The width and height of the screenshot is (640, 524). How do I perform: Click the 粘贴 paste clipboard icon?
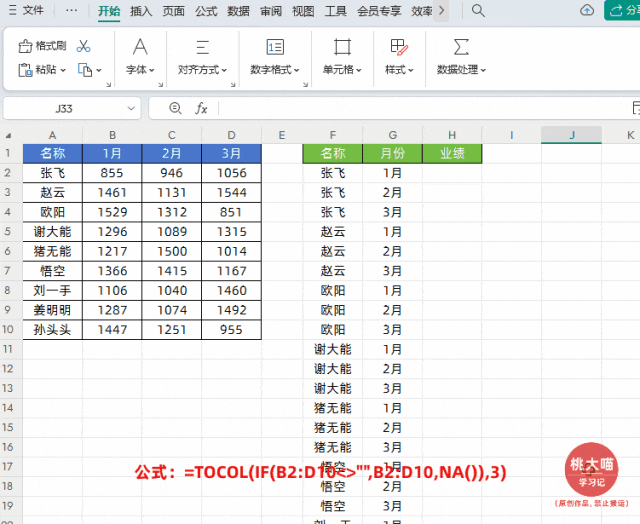[25, 70]
